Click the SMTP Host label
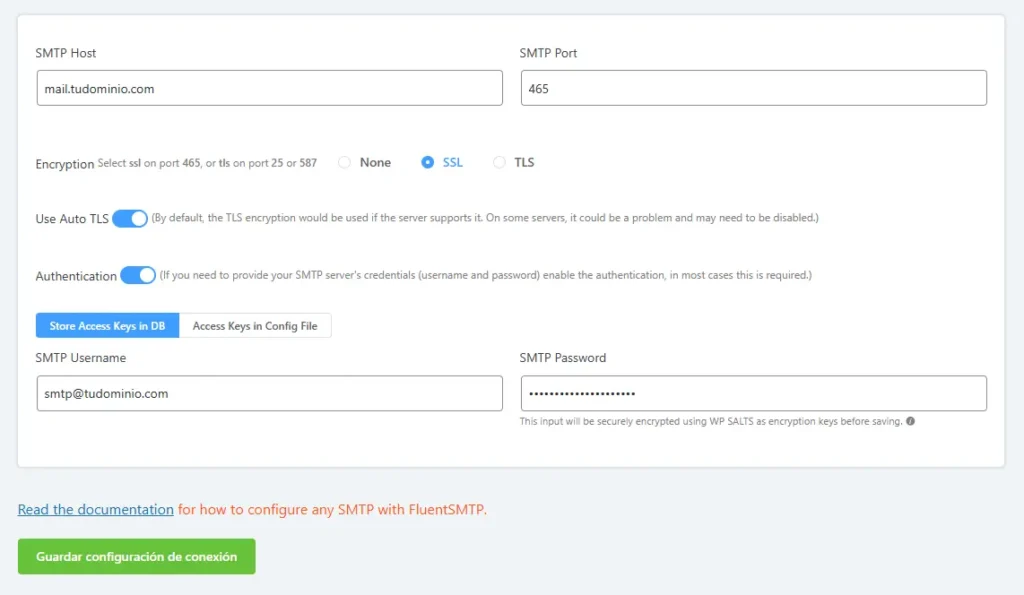This screenshot has height=595, width=1024. [65, 53]
